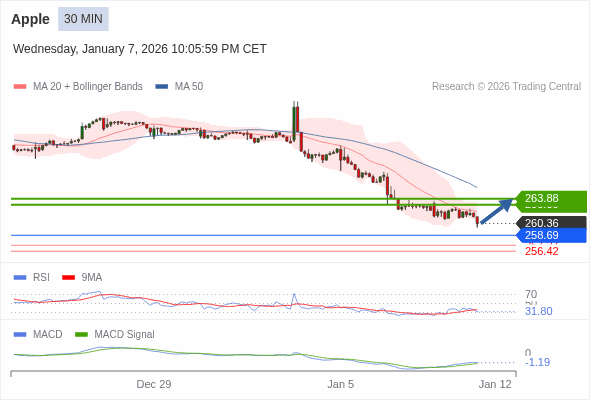Click the red 9MA legend swatch
The height and width of the screenshot is (400, 590).
[68, 278]
